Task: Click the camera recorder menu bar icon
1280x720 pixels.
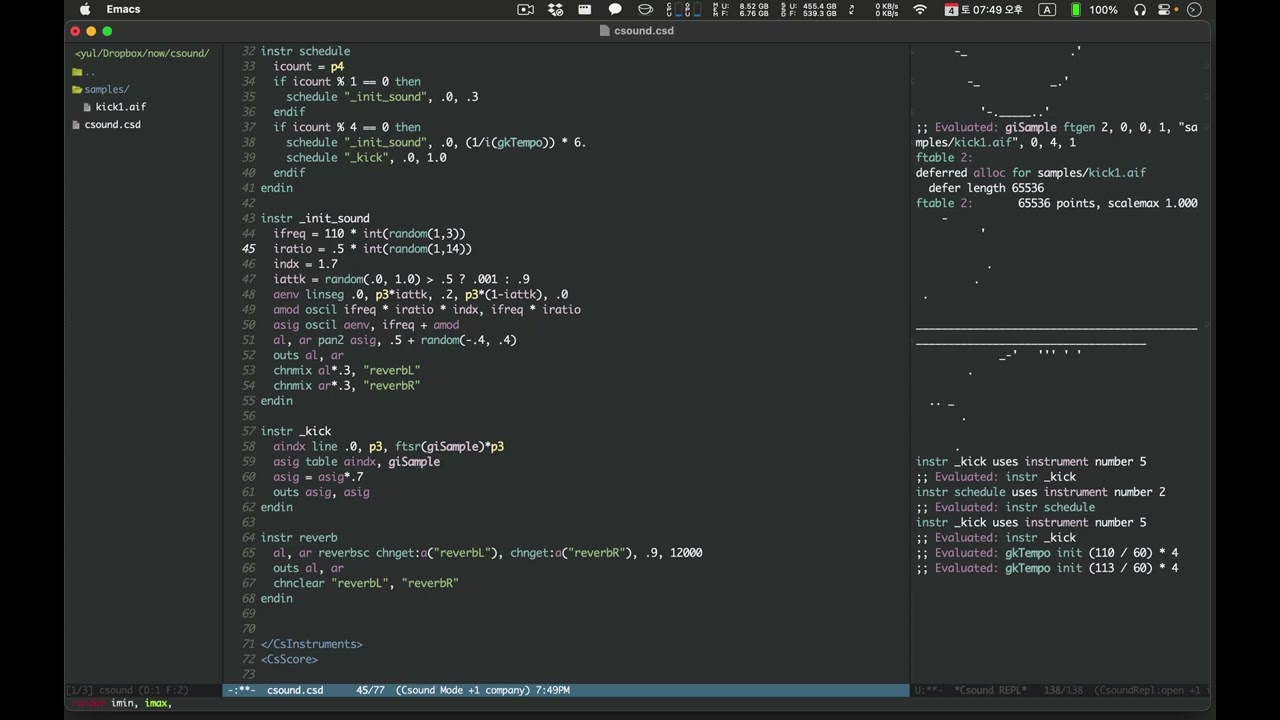Action: coord(525,10)
